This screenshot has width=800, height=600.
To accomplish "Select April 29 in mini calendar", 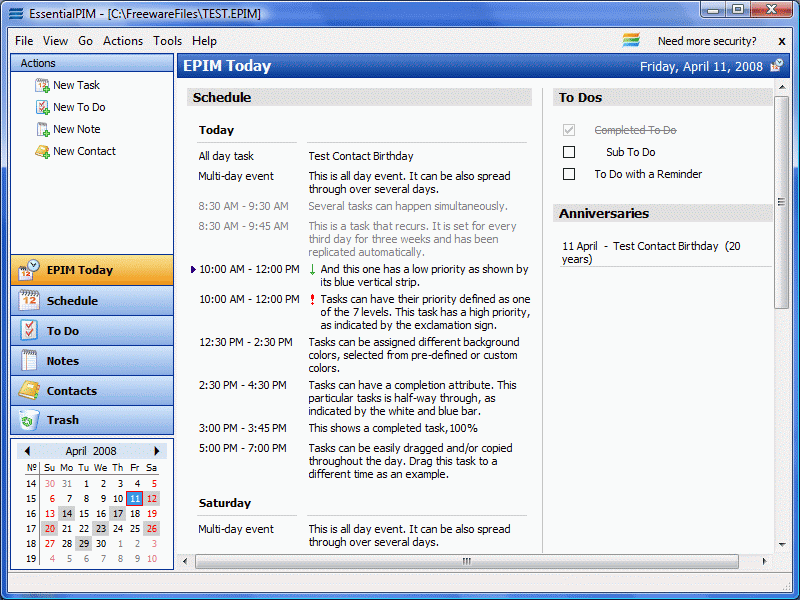I will point(84,543).
